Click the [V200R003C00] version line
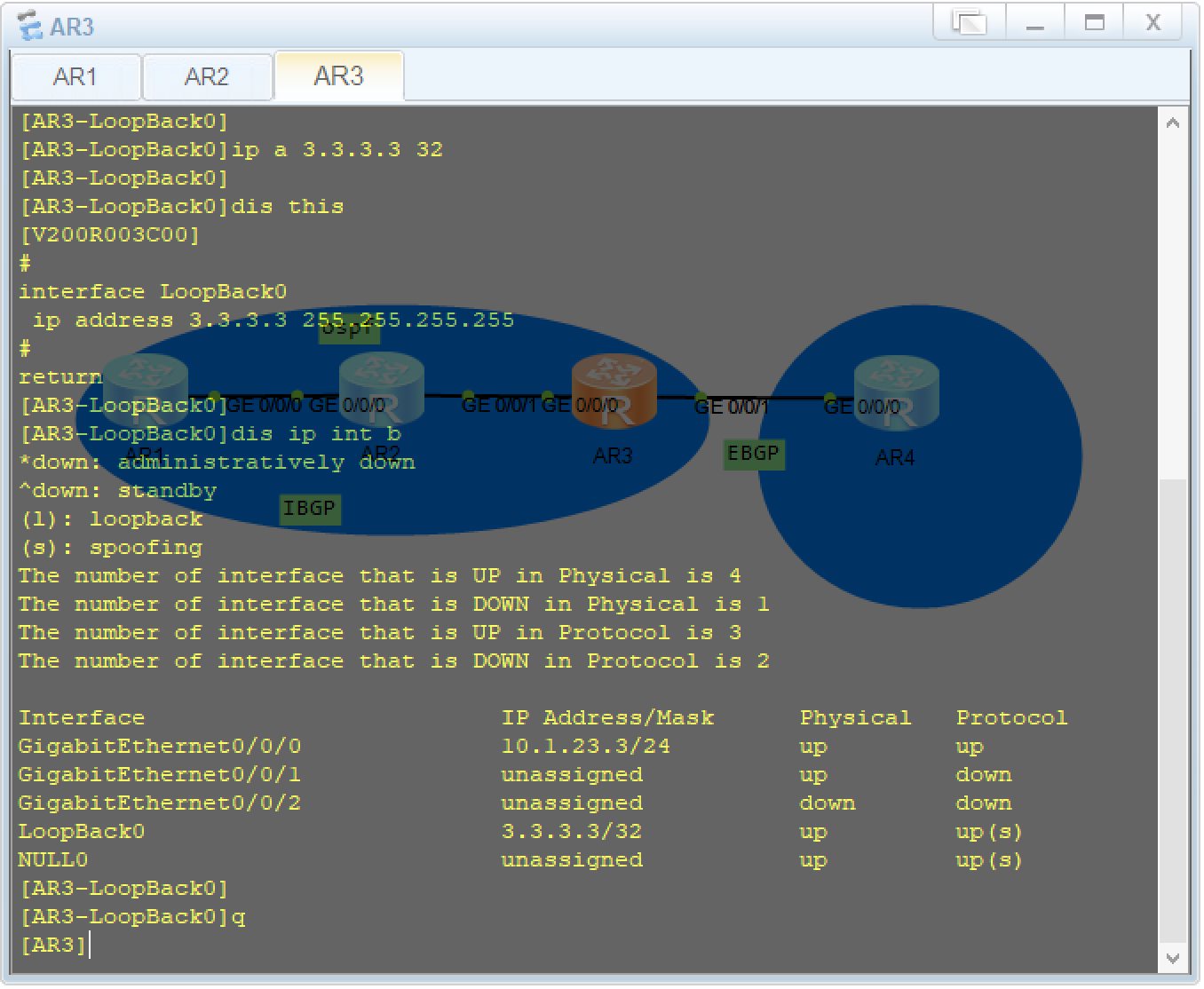The width and height of the screenshot is (1204, 989). (110, 235)
